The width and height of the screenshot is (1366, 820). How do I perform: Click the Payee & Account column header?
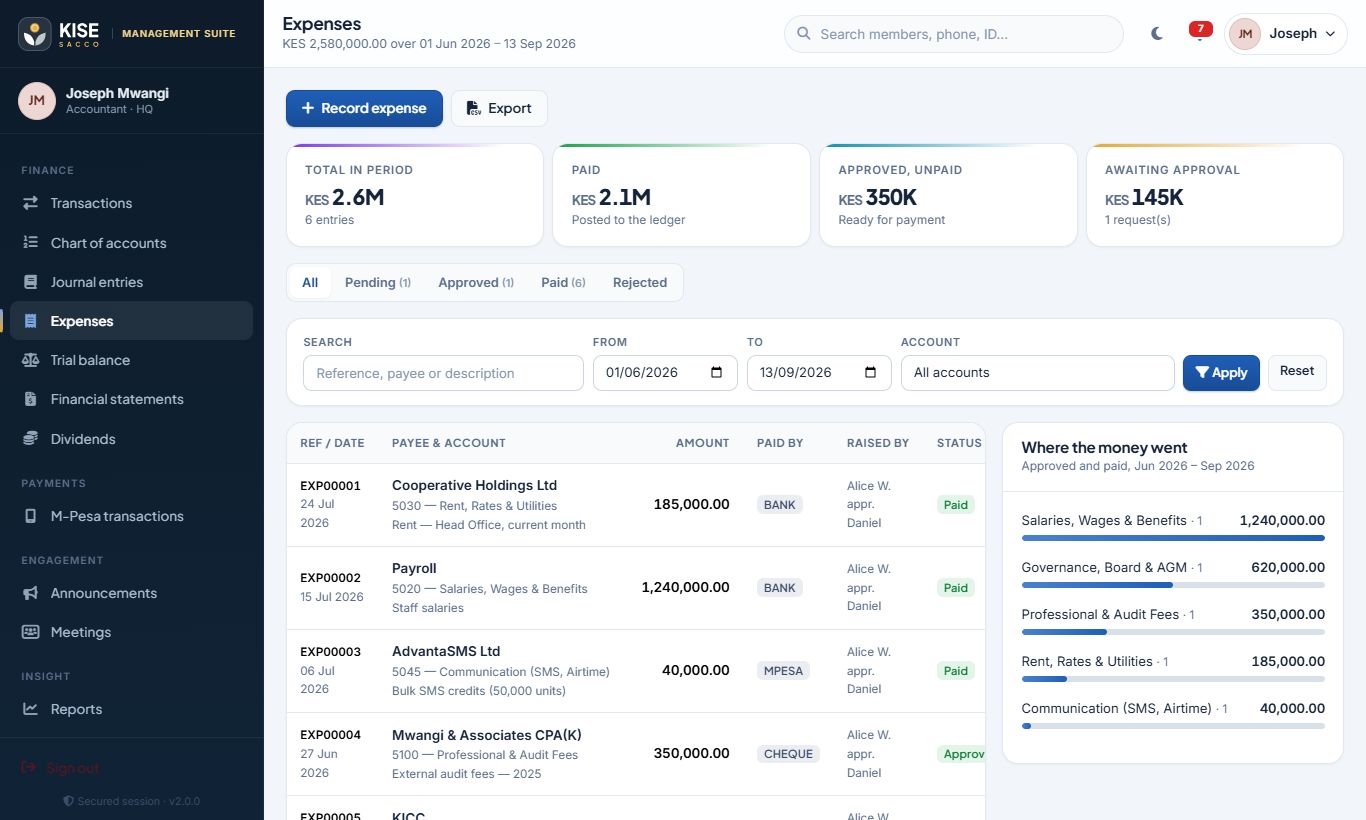449,443
